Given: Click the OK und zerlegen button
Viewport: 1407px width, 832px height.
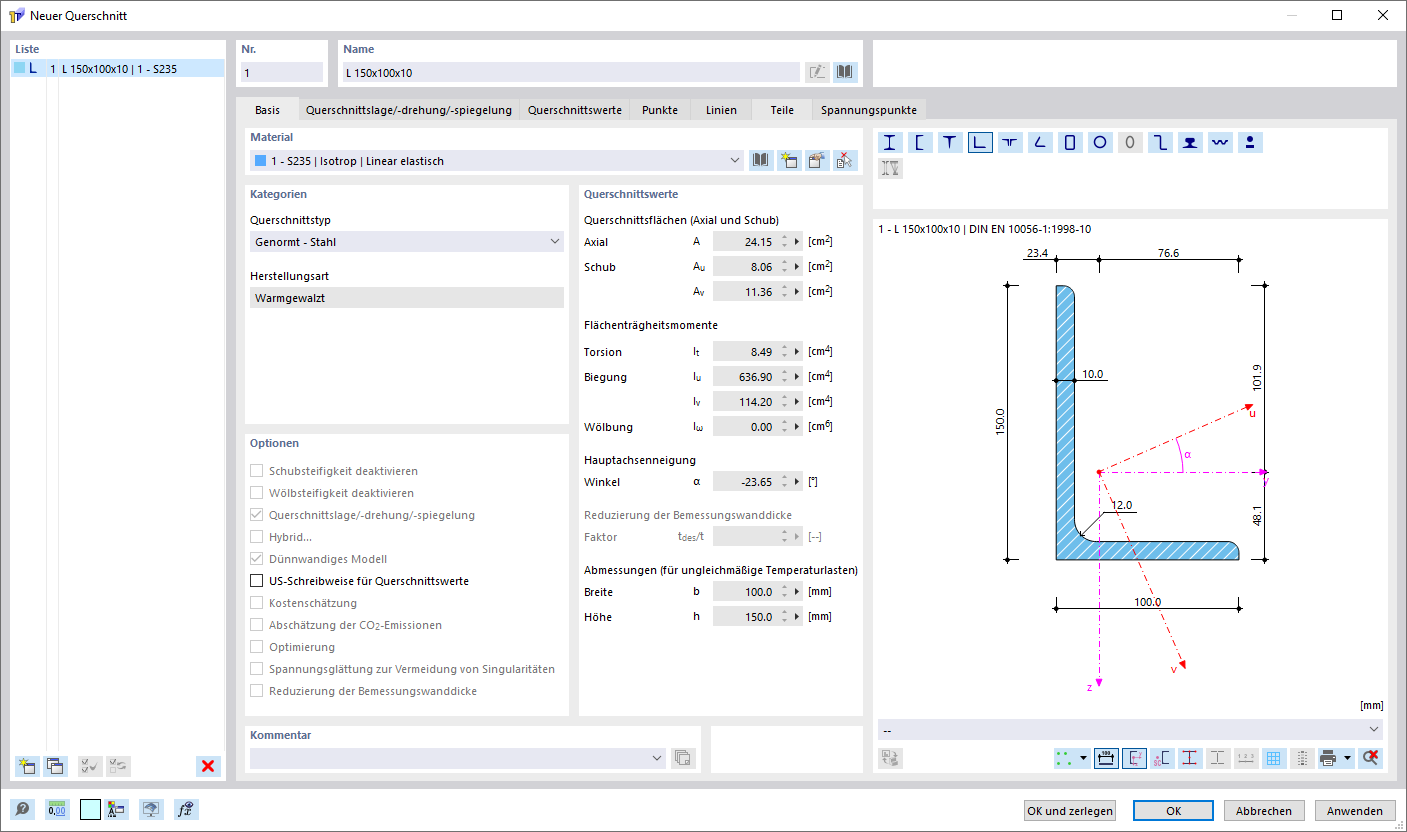Looking at the screenshot, I should 1070,811.
